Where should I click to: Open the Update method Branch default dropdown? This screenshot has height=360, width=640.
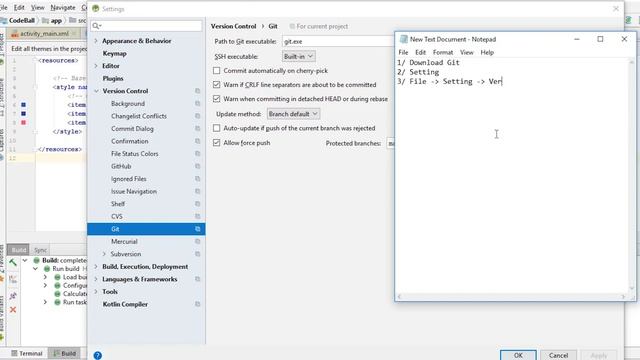pos(293,114)
